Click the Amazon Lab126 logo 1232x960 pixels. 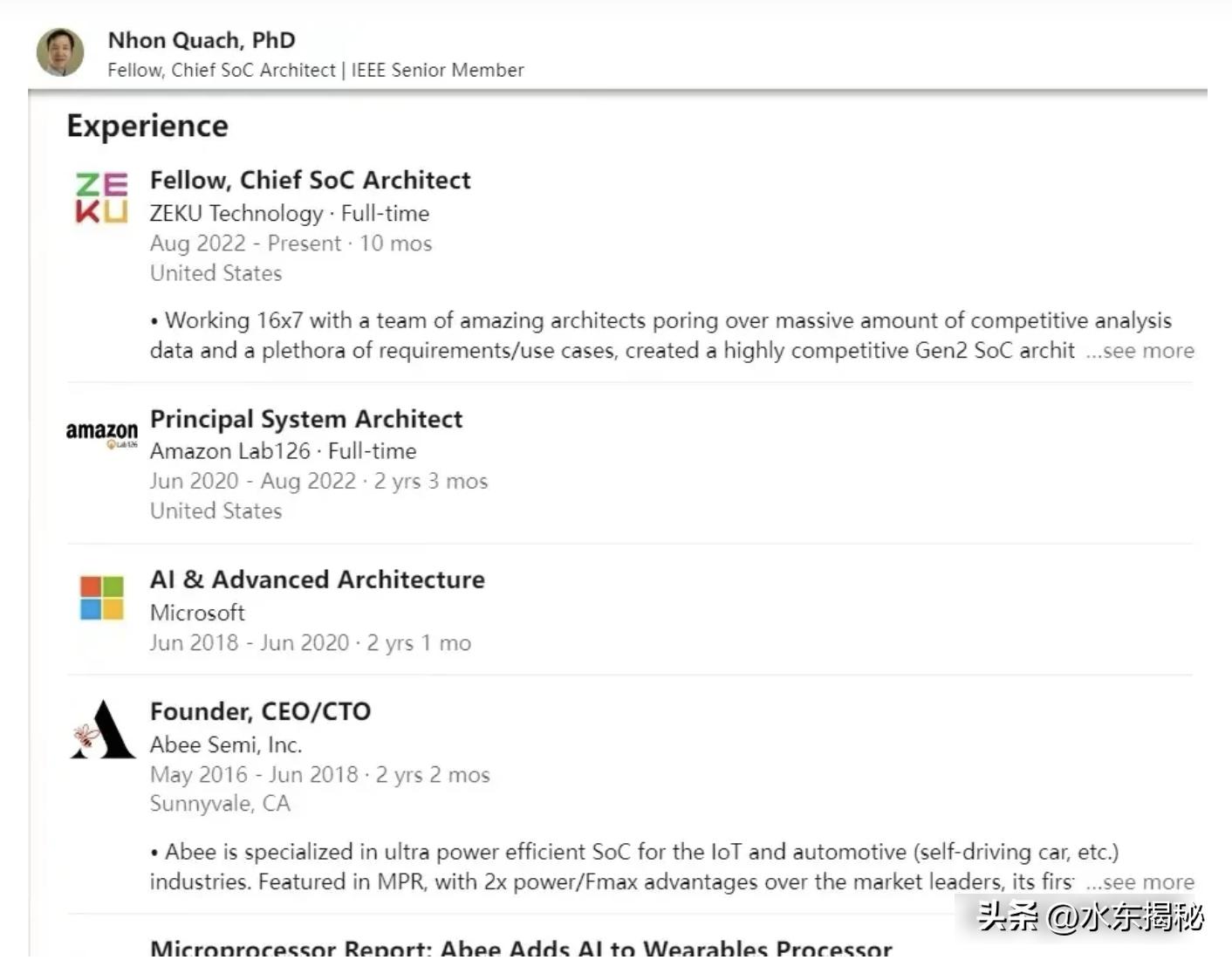pyautogui.click(x=102, y=433)
